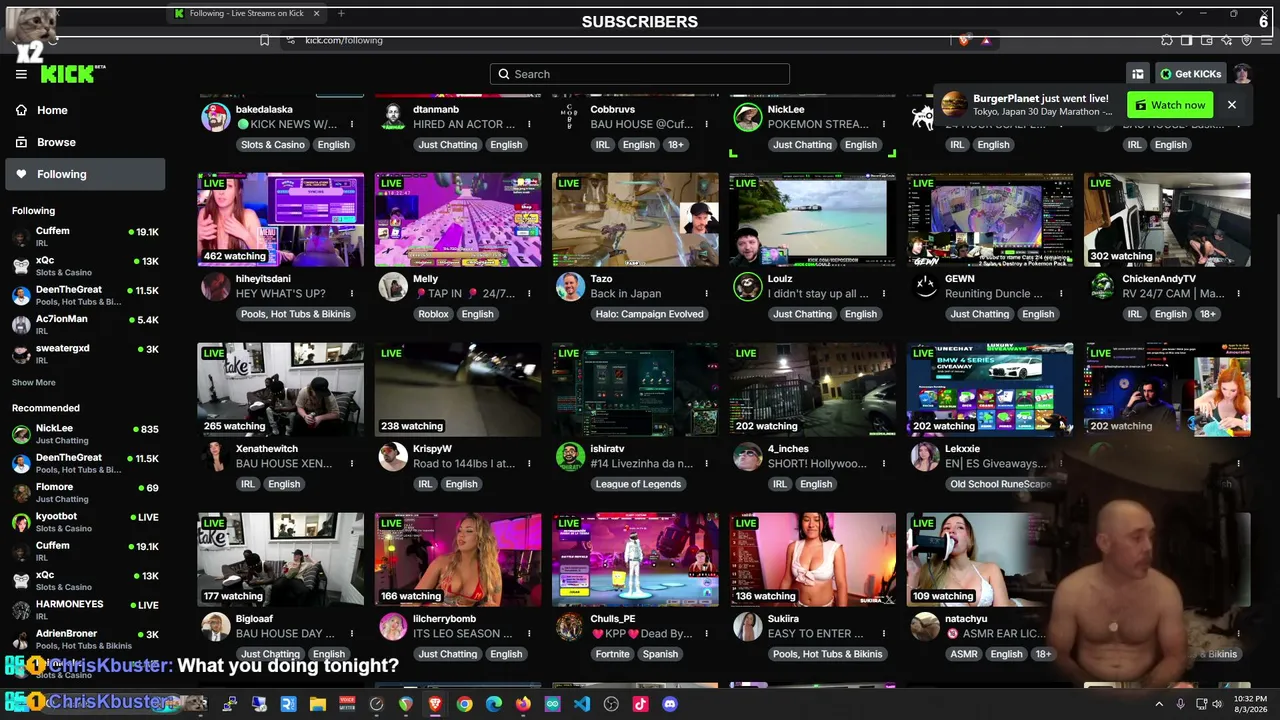Open options menu for Melly's stream

coord(529,294)
